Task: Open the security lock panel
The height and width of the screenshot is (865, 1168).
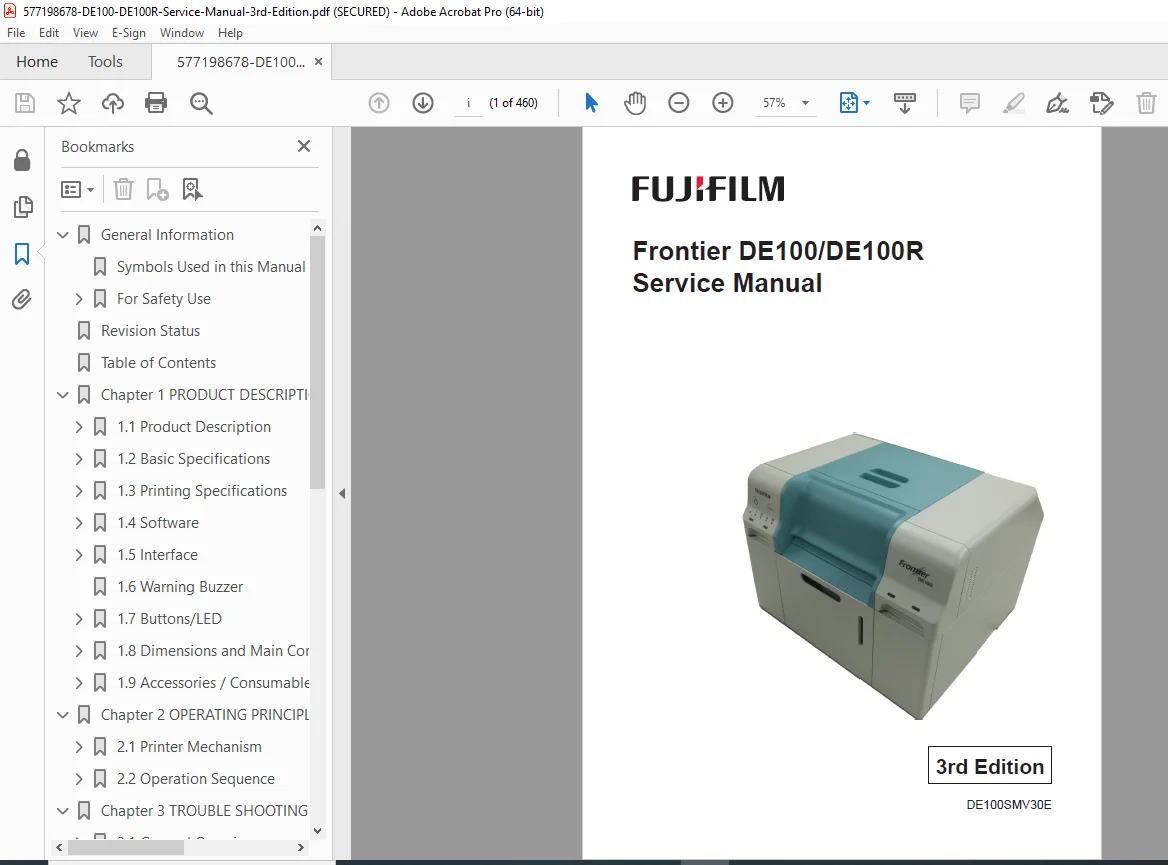Action: (22, 159)
